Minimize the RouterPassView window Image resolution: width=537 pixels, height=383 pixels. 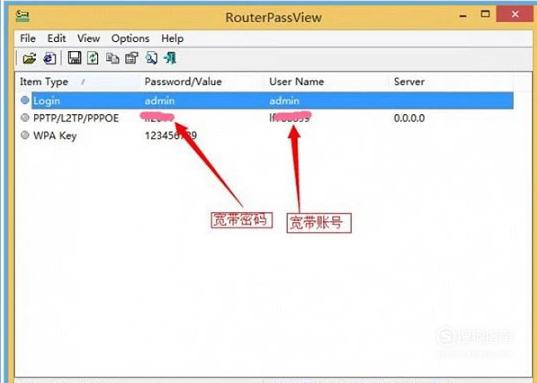463,15
